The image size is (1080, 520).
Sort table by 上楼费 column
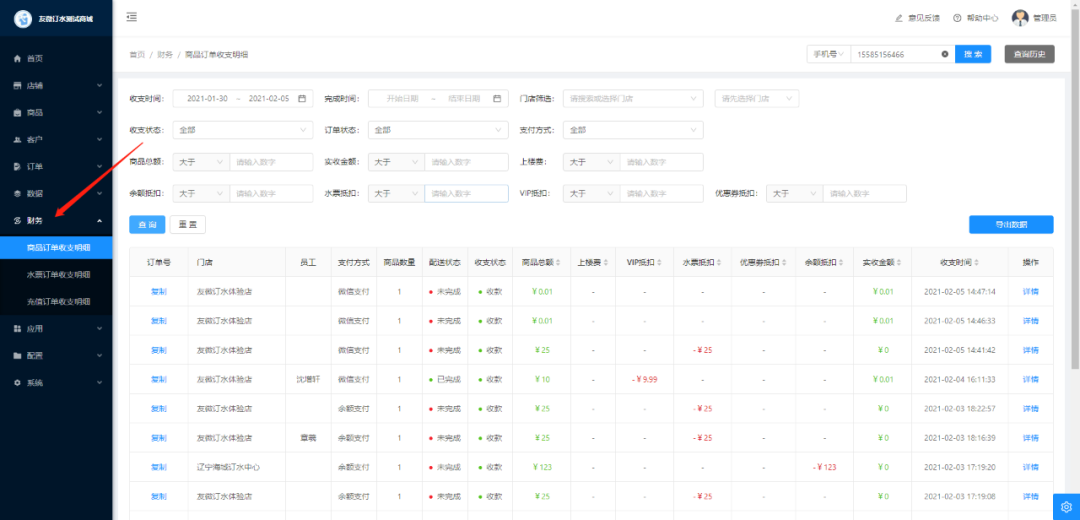(608, 262)
